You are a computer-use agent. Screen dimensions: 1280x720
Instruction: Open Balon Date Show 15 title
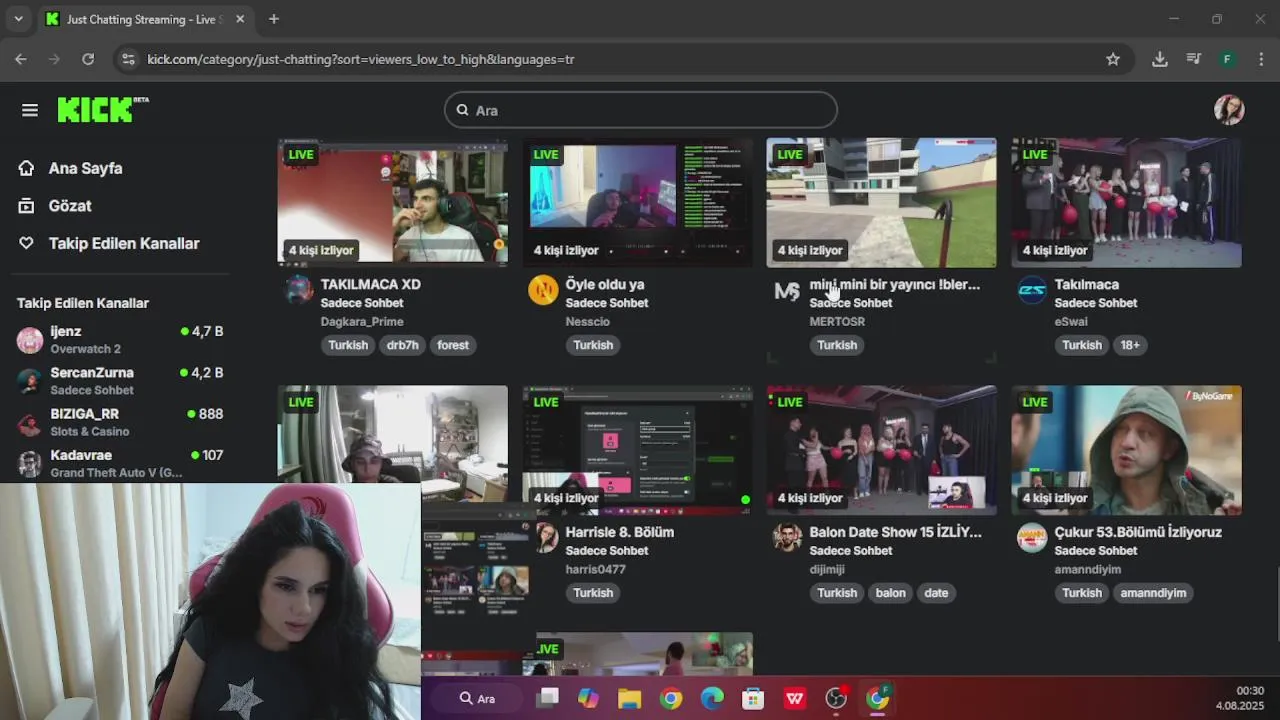(896, 532)
